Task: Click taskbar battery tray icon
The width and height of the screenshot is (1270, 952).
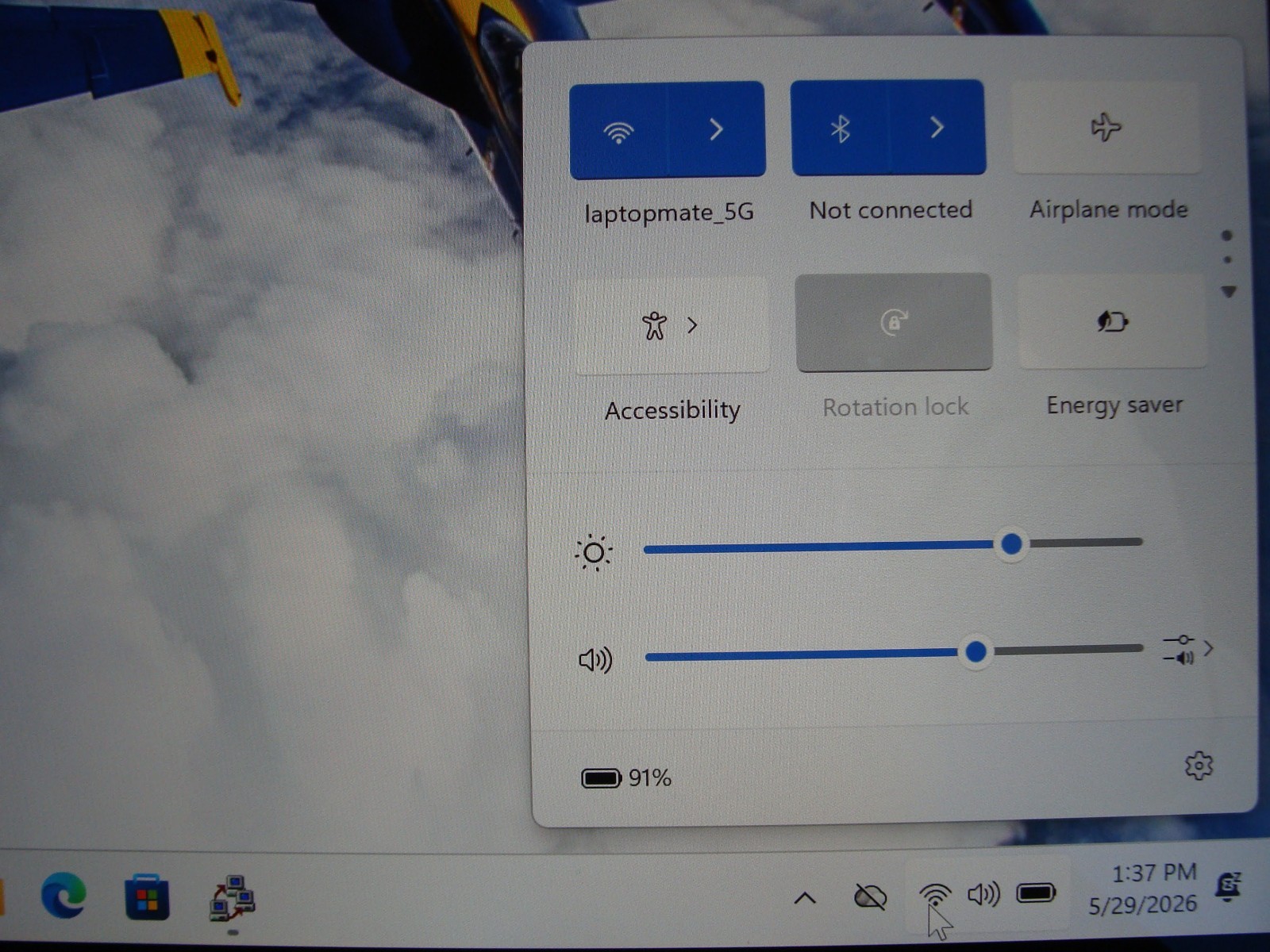Action: click(x=1036, y=893)
